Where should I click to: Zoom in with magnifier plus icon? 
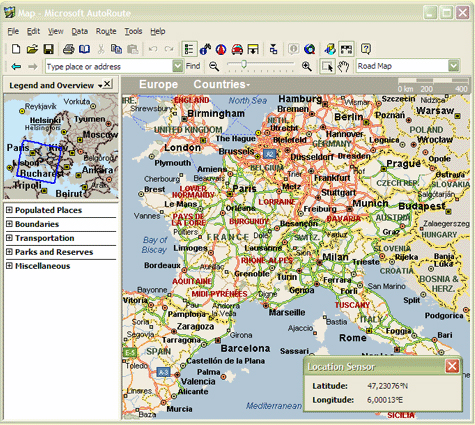coord(307,66)
